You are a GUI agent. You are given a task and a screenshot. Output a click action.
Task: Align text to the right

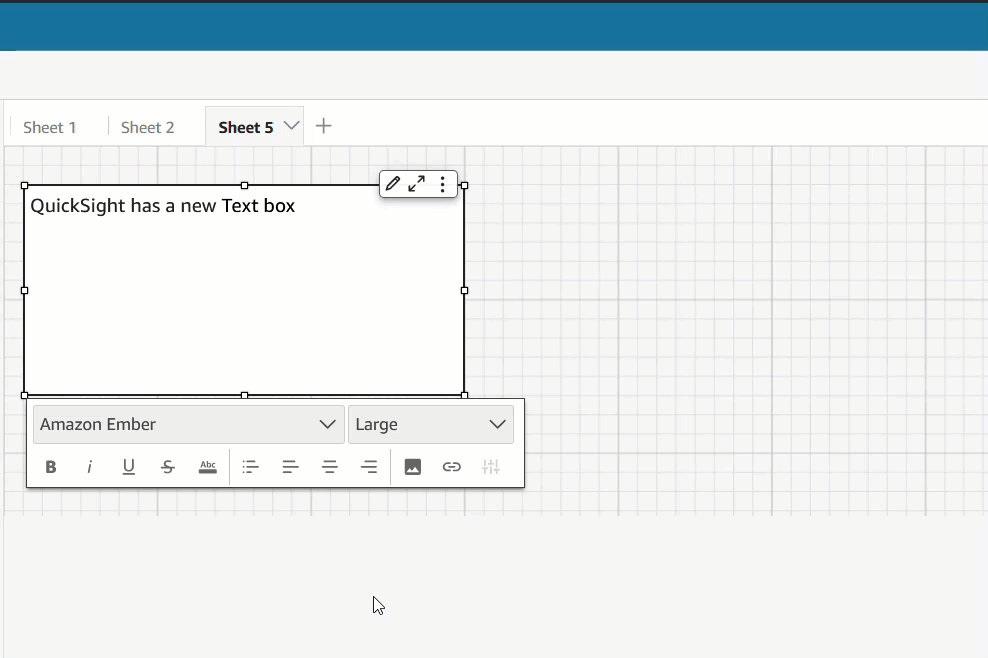[369, 467]
